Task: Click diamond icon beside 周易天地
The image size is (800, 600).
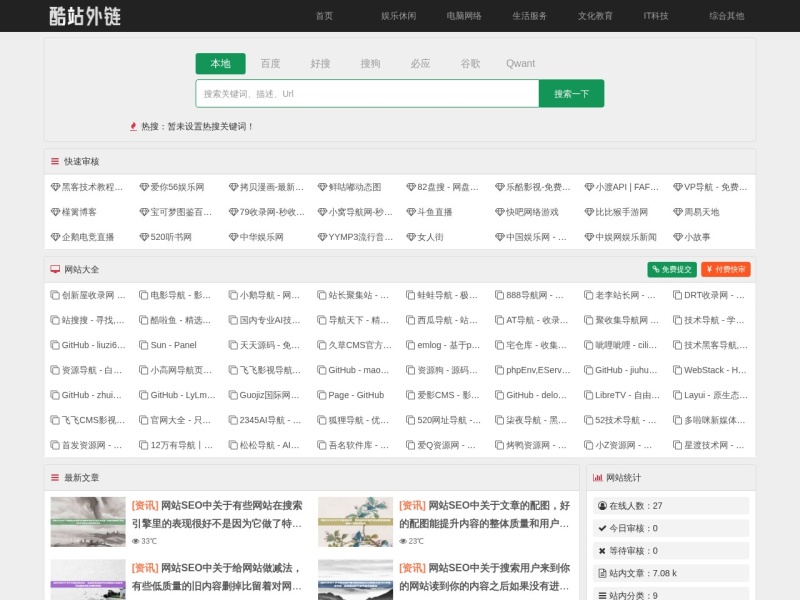Action: [678, 212]
